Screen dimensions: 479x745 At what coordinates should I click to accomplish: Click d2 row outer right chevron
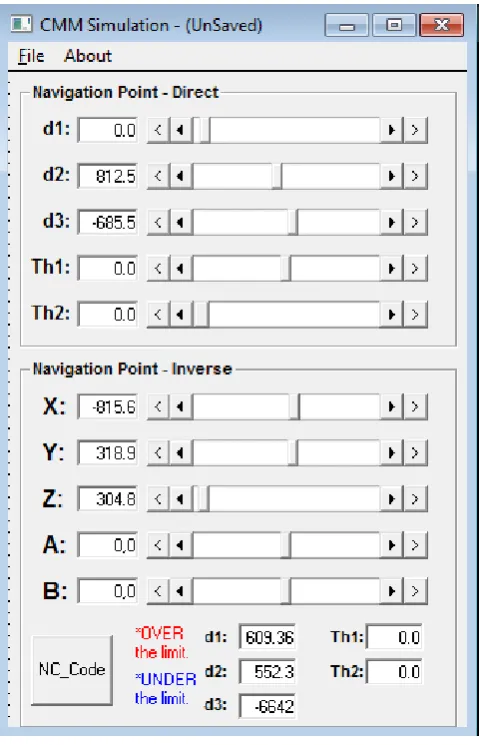(415, 176)
